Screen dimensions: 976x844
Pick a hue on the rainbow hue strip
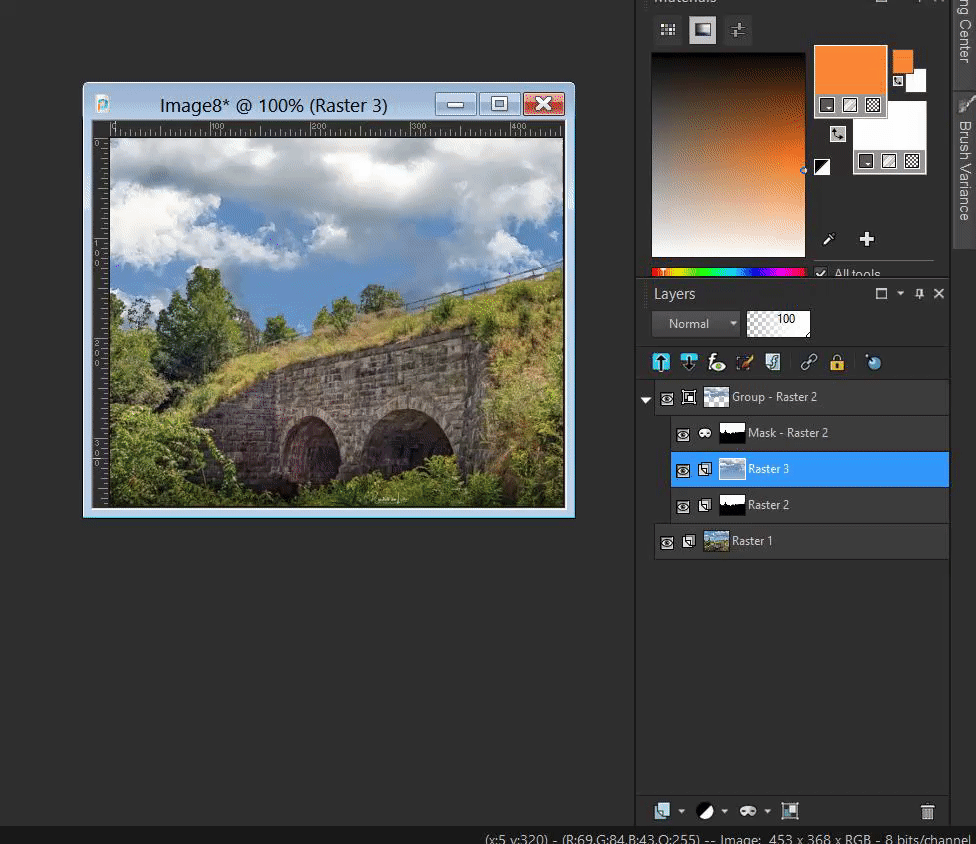(x=728, y=272)
